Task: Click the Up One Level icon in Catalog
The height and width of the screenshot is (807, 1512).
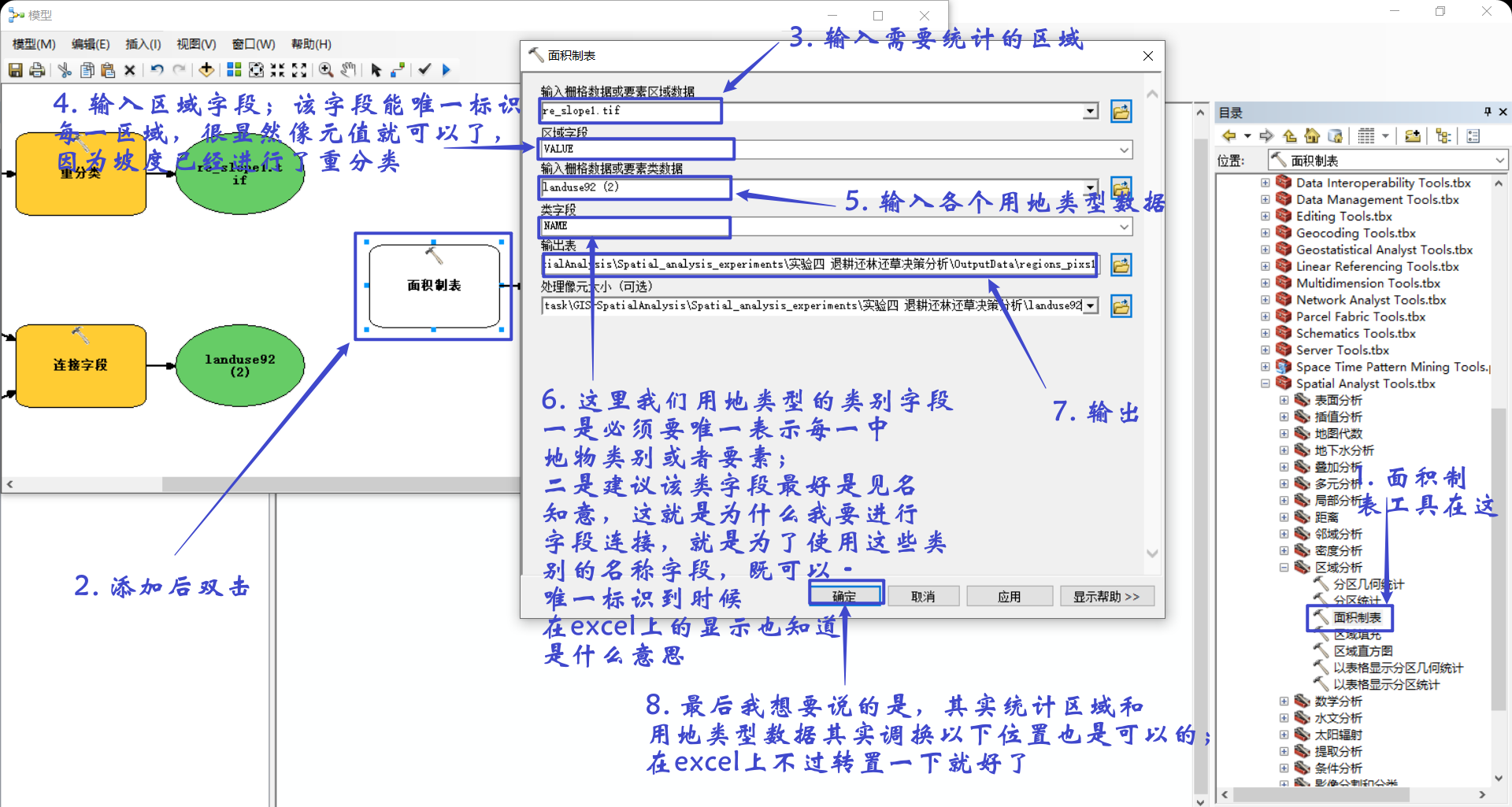Action: click(x=1289, y=136)
